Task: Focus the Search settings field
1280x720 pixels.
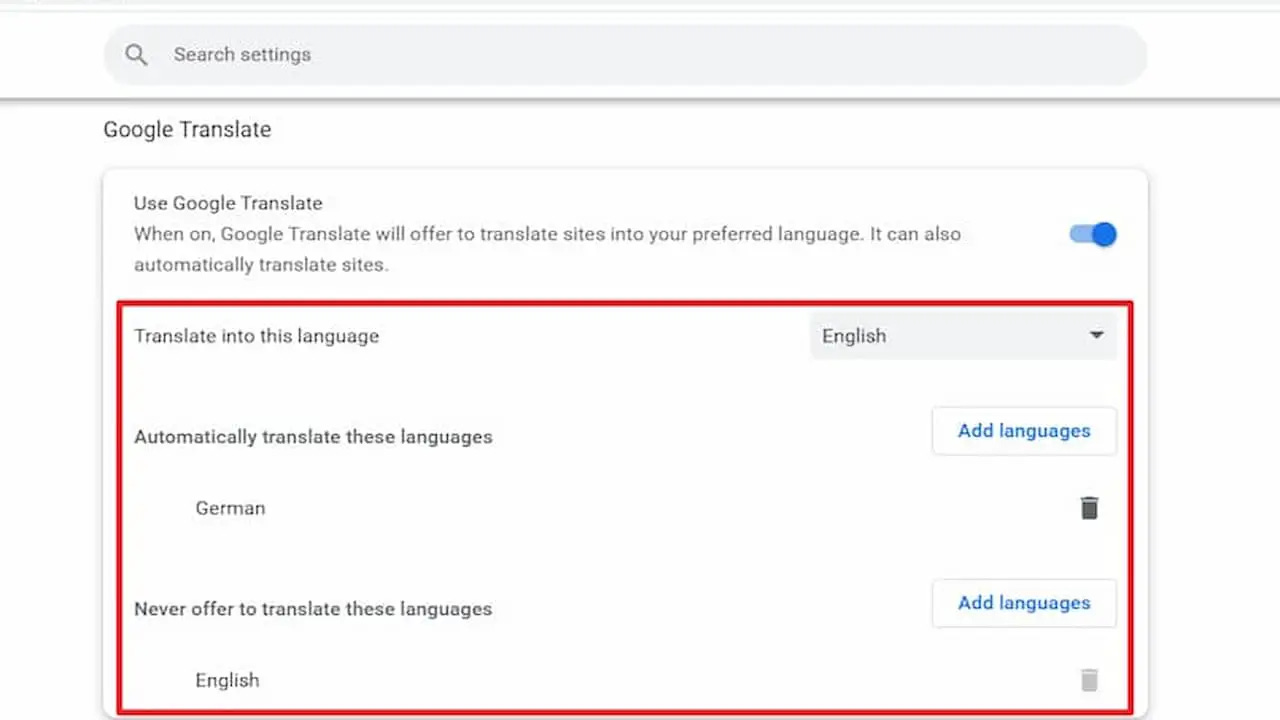Action: pyautogui.click(x=625, y=55)
